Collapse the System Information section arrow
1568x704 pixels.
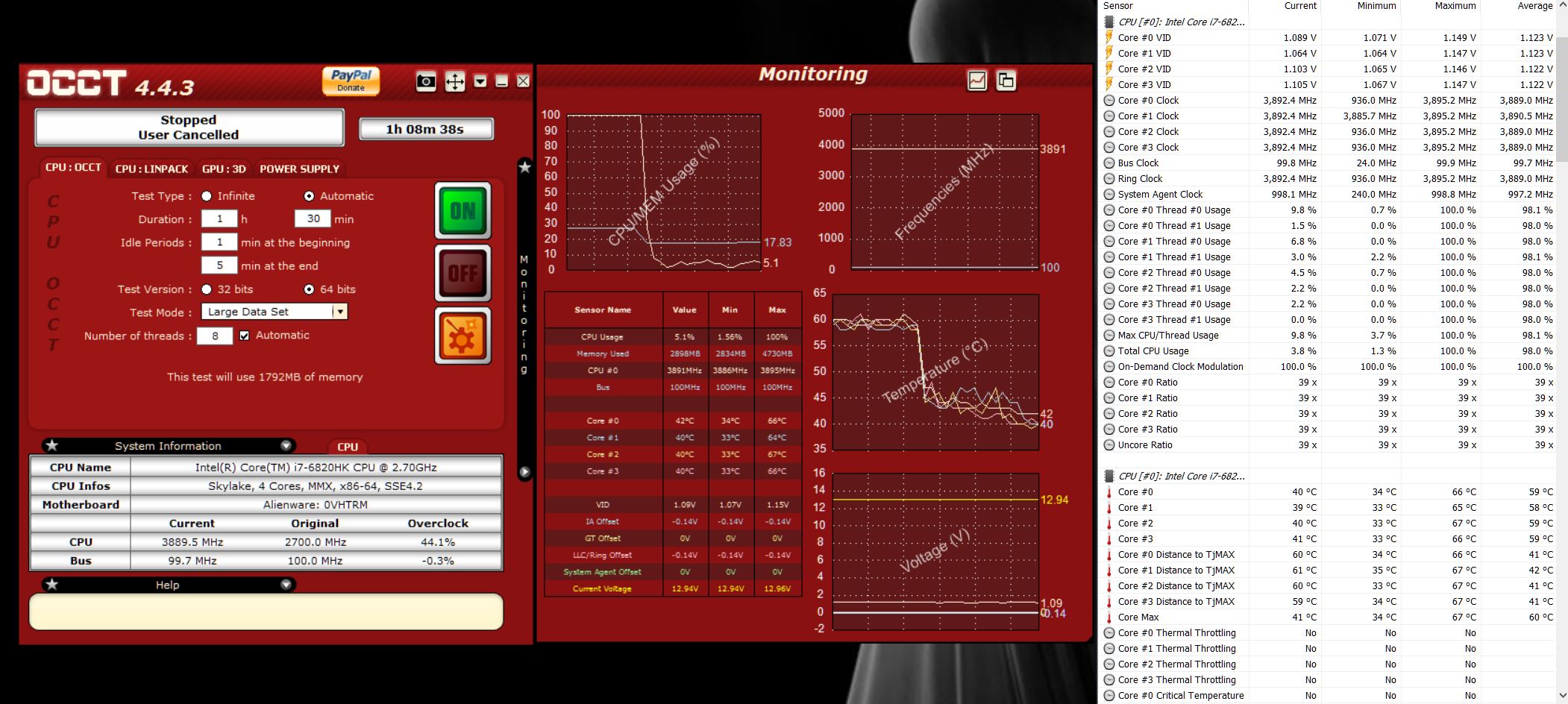click(x=286, y=445)
